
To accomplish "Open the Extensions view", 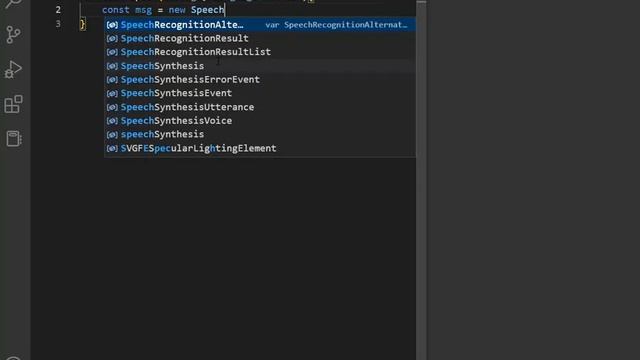I will (13, 104).
